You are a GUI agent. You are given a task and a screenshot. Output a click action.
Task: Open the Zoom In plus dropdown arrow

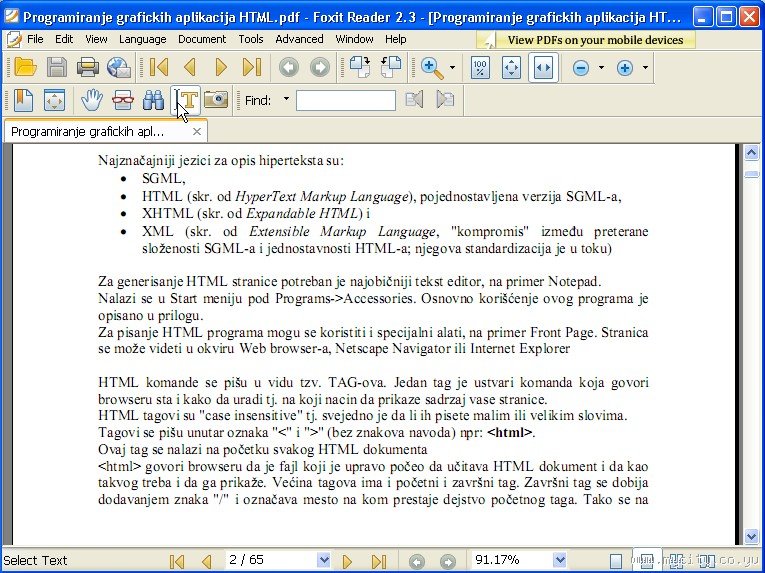click(645, 68)
